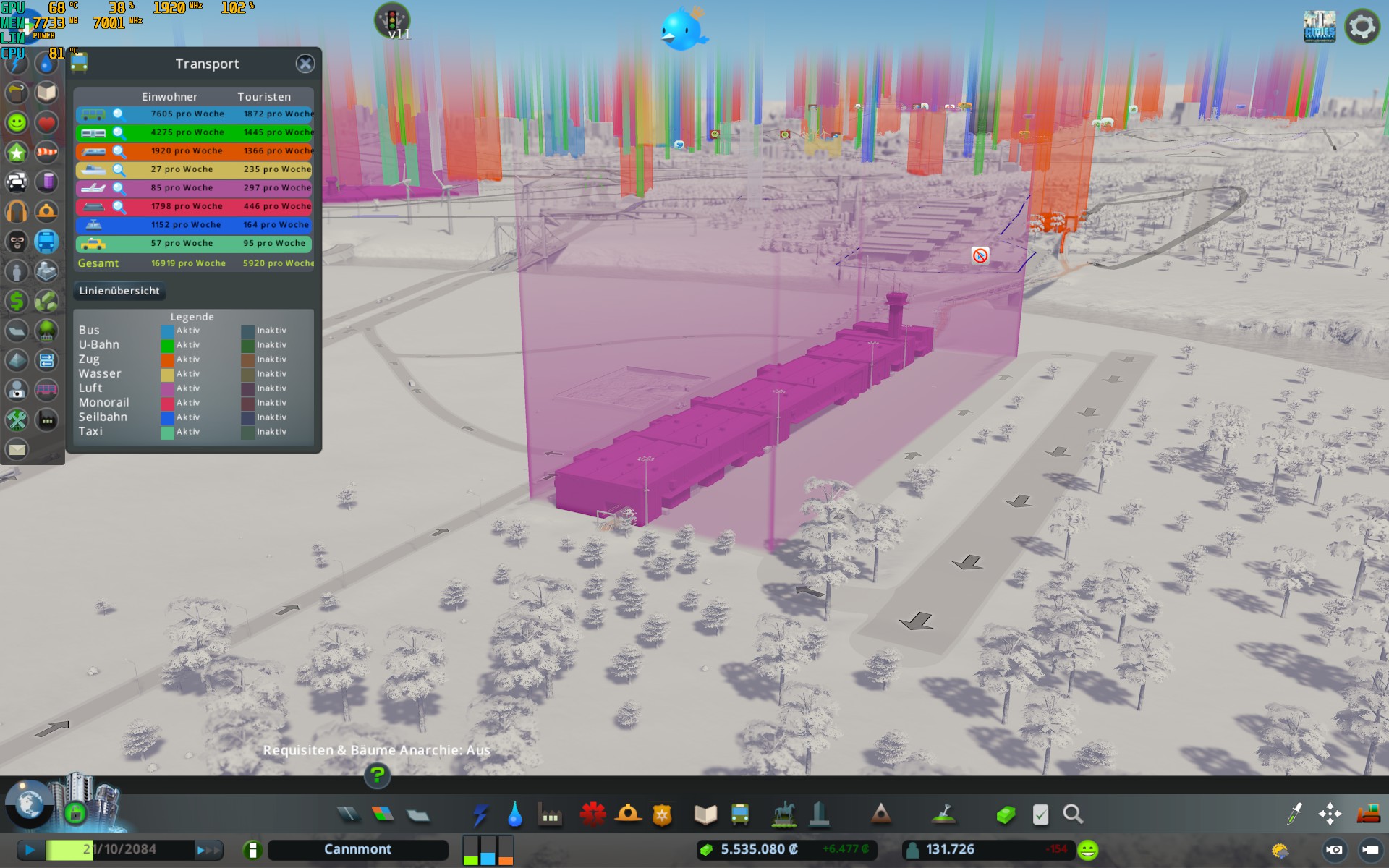Click the blue Bus Aktiv color swatch

coord(167,331)
